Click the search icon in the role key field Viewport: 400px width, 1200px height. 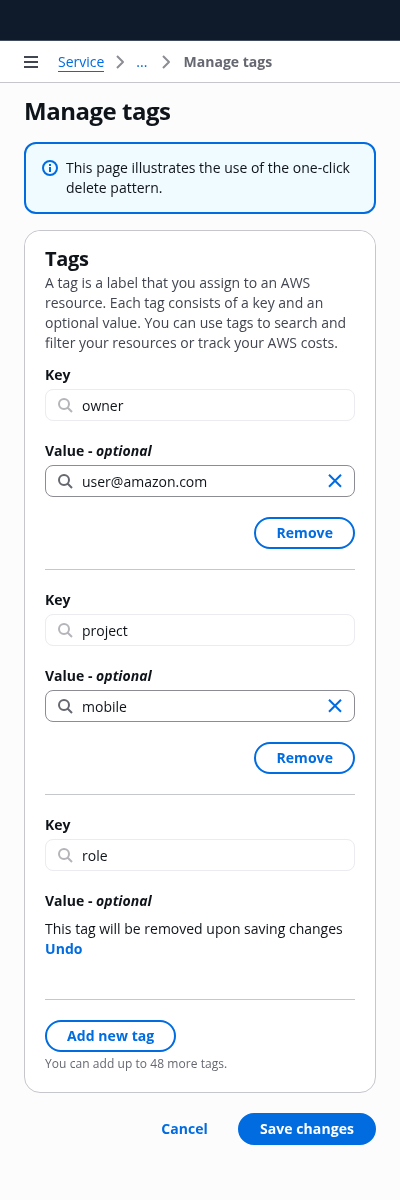tap(65, 855)
